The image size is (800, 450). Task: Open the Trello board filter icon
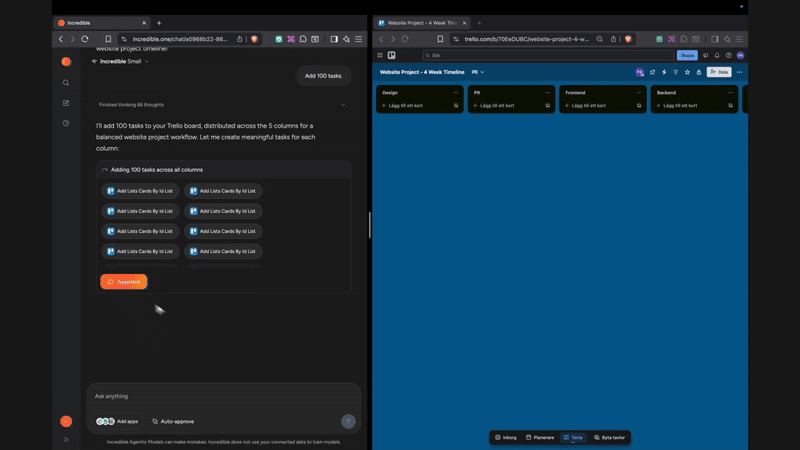point(676,72)
